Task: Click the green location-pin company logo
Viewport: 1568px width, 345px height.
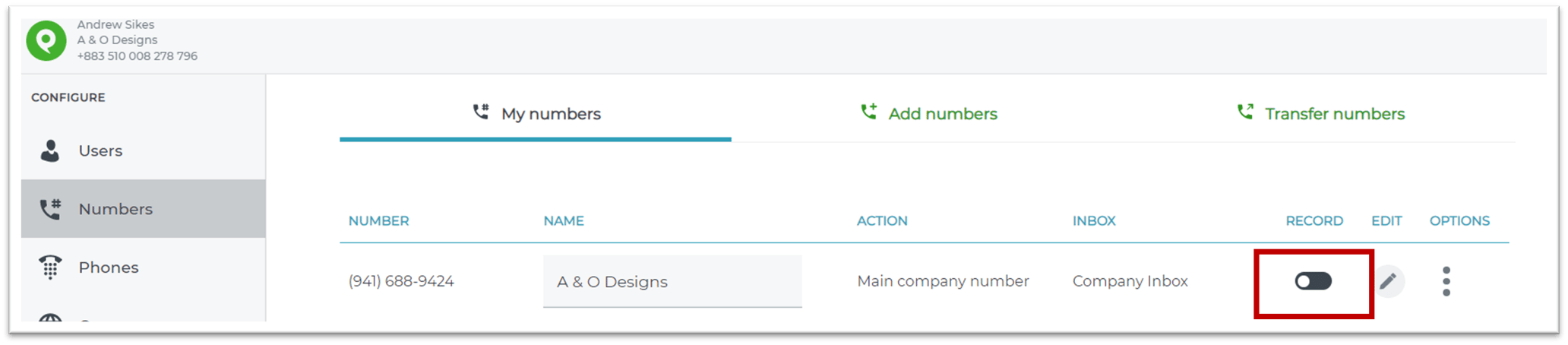Action: 46,40
